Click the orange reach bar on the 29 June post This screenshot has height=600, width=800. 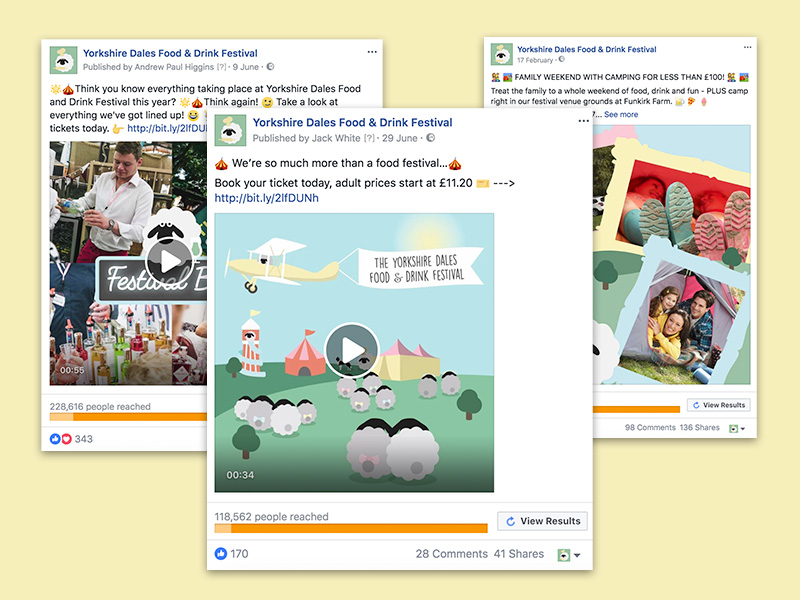351,529
